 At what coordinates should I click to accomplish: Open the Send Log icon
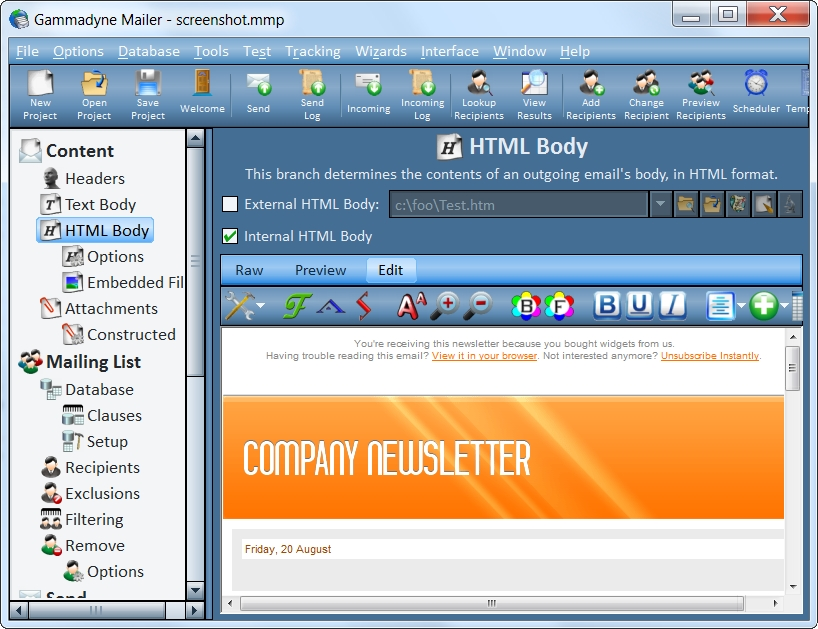312,95
